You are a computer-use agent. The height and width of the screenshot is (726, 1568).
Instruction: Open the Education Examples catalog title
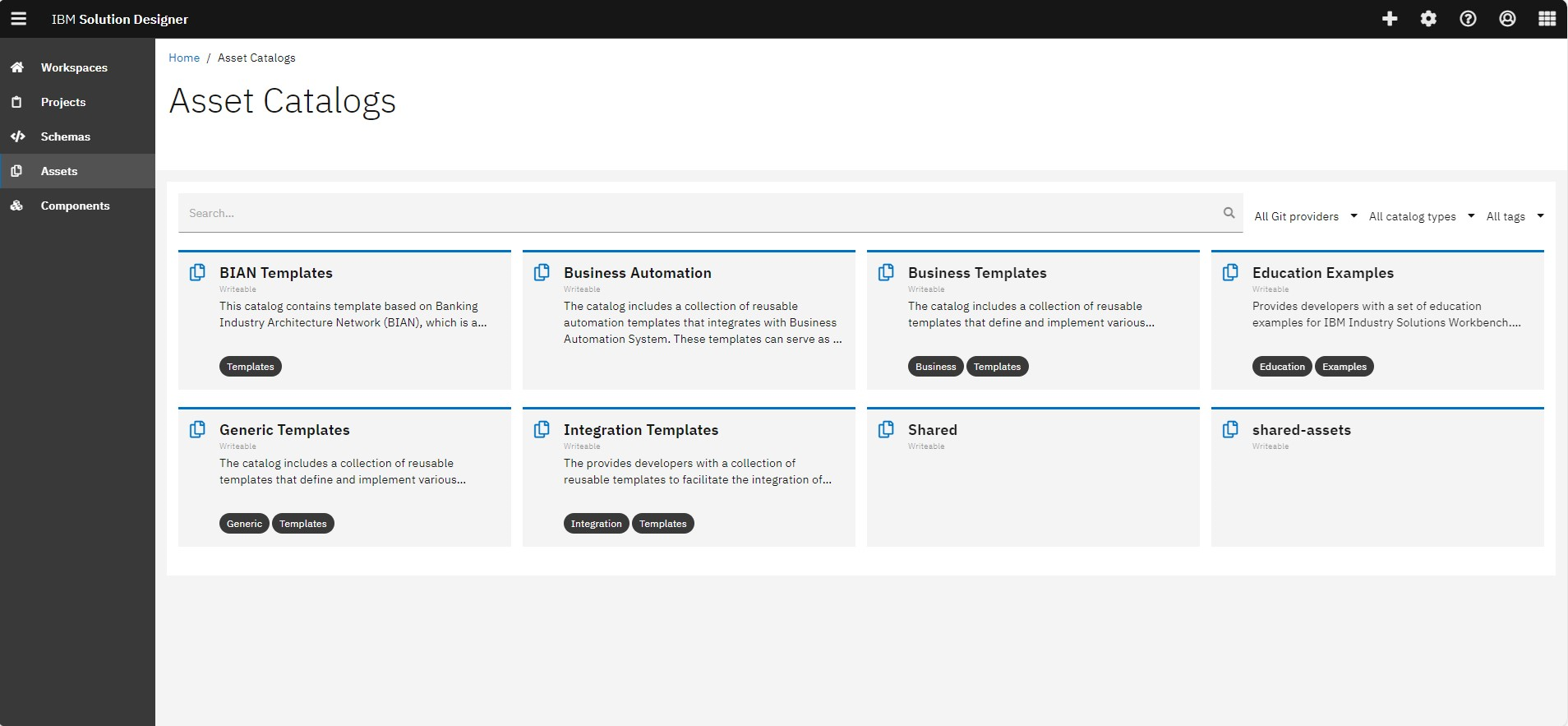1323,273
